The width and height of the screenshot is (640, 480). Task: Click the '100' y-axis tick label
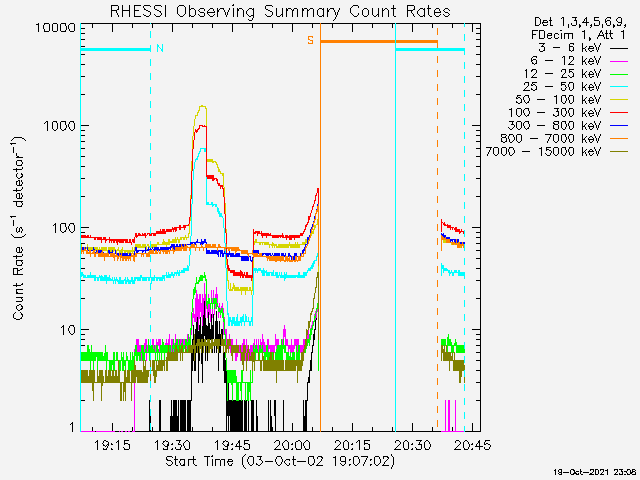tap(64, 228)
